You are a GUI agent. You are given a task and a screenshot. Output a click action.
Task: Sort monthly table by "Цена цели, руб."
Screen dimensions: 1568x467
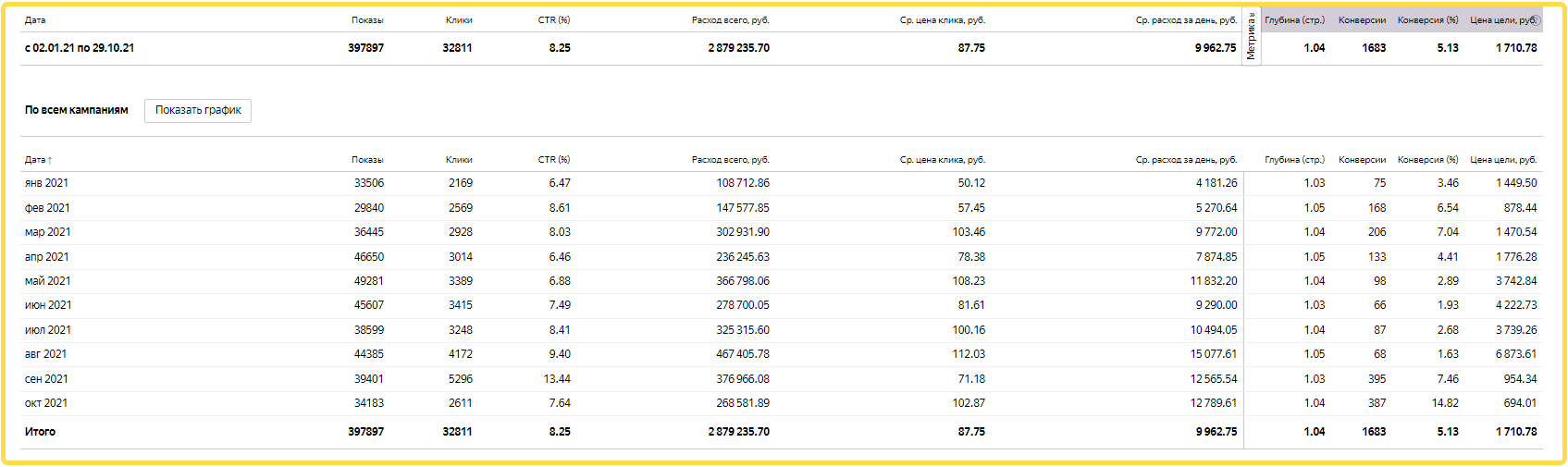[1503, 160]
